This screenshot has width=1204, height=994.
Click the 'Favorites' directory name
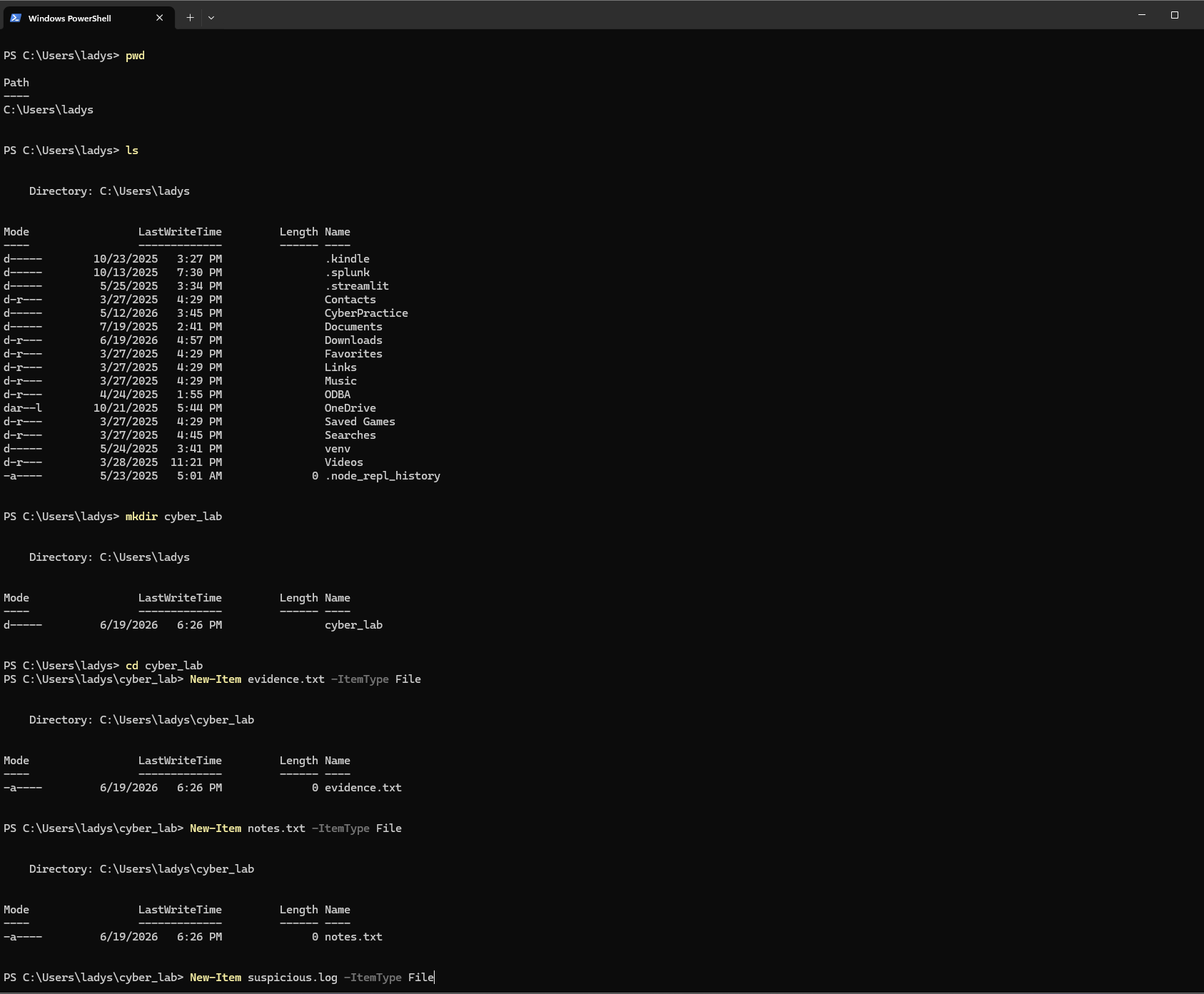coord(353,354)
